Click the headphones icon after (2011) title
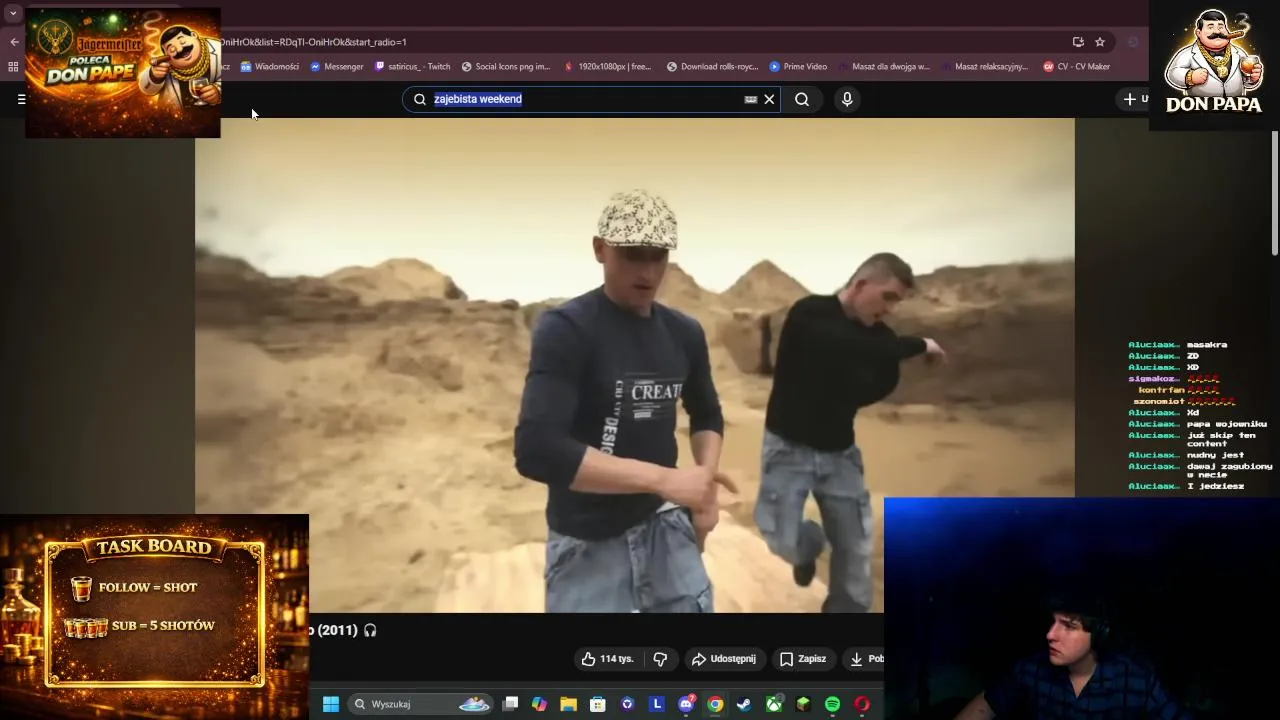 point(370,630)
